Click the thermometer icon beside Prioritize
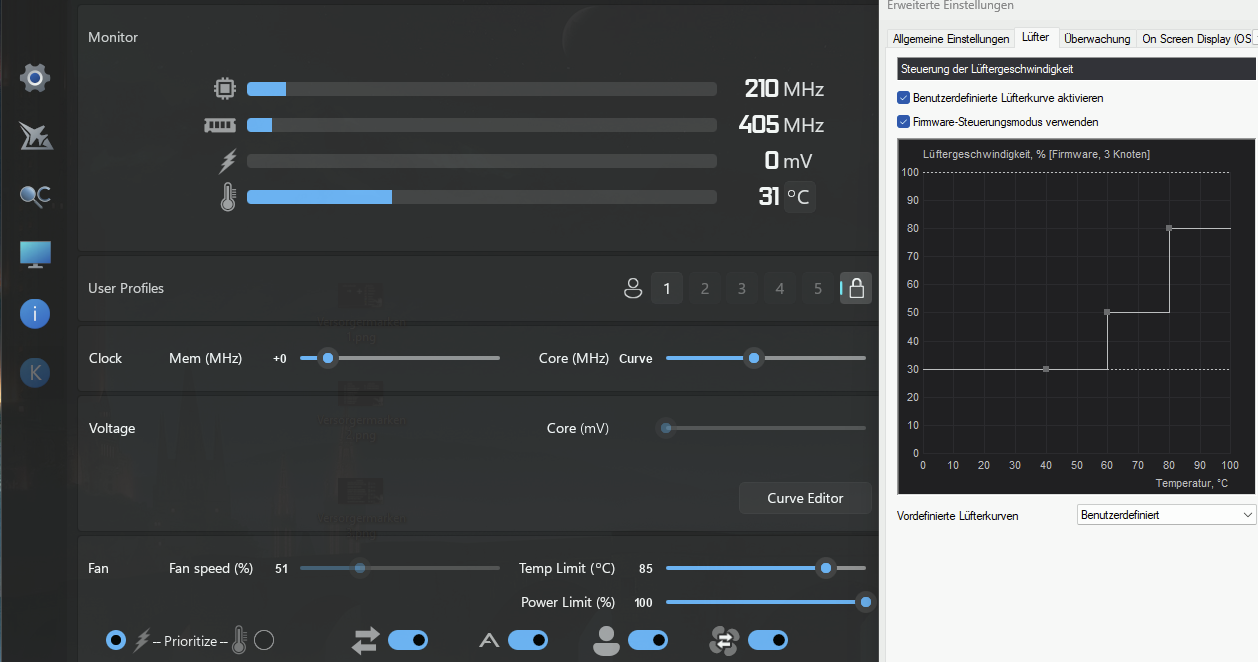The height and width of the screenshot is (662, 1258). click(238, 640)
